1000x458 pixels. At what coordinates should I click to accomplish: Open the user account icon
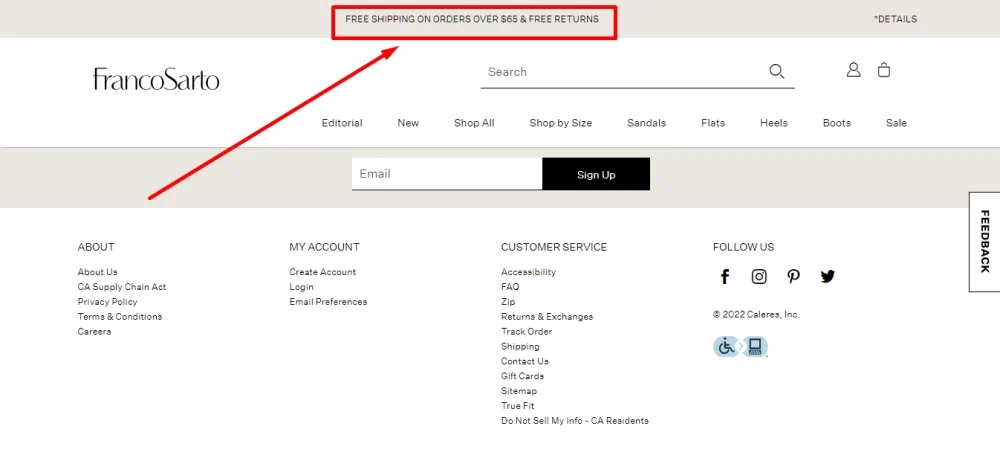coord(853,70)
